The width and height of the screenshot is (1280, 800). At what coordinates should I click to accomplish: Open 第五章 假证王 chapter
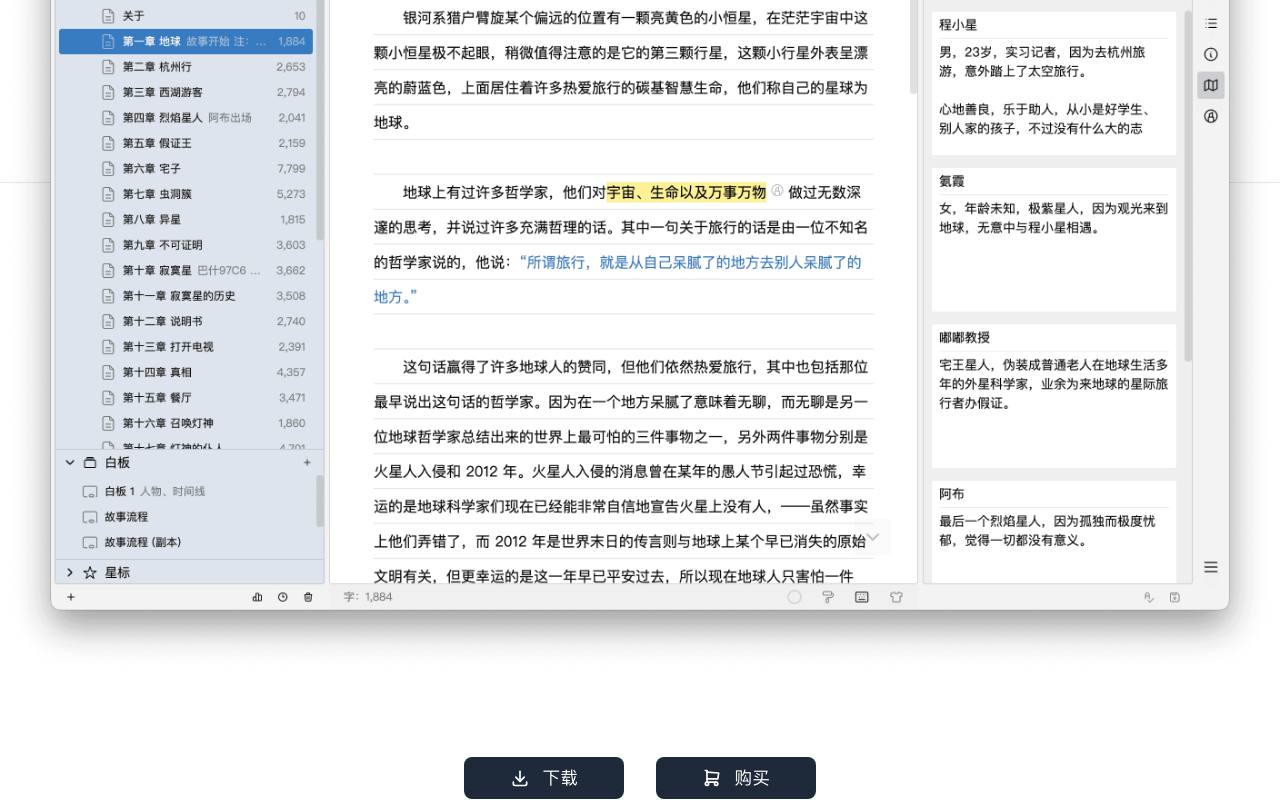(x=186, y=143)
